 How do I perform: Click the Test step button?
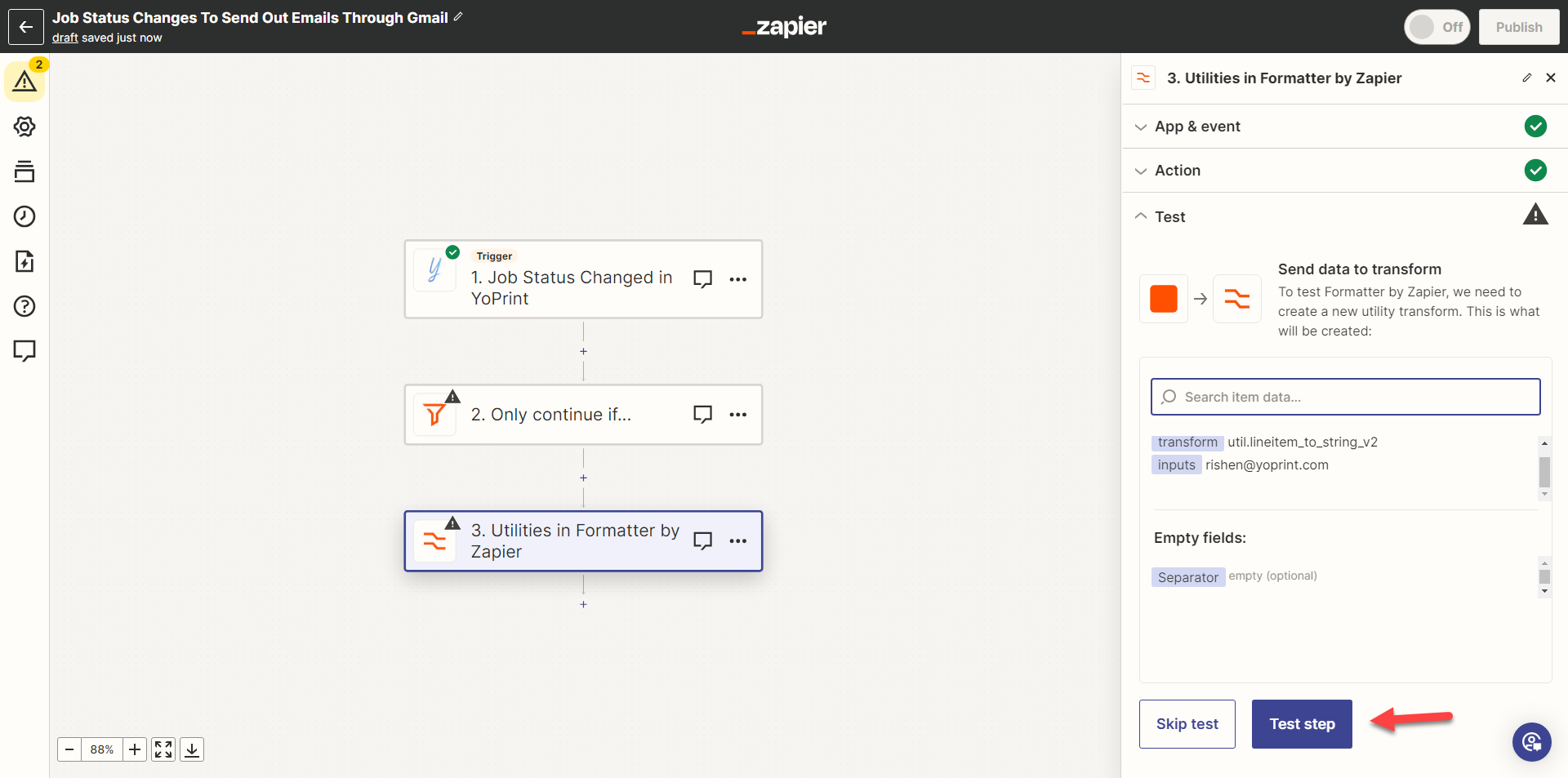pos(1302,724)
